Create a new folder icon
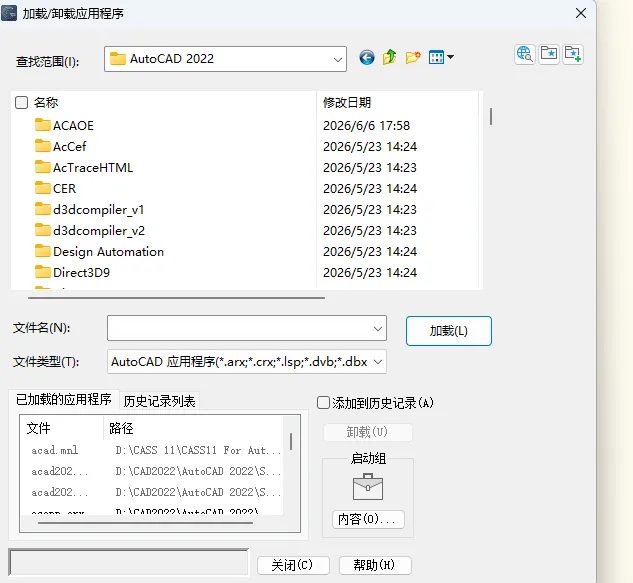633x583 pixels. coord(413,57)
